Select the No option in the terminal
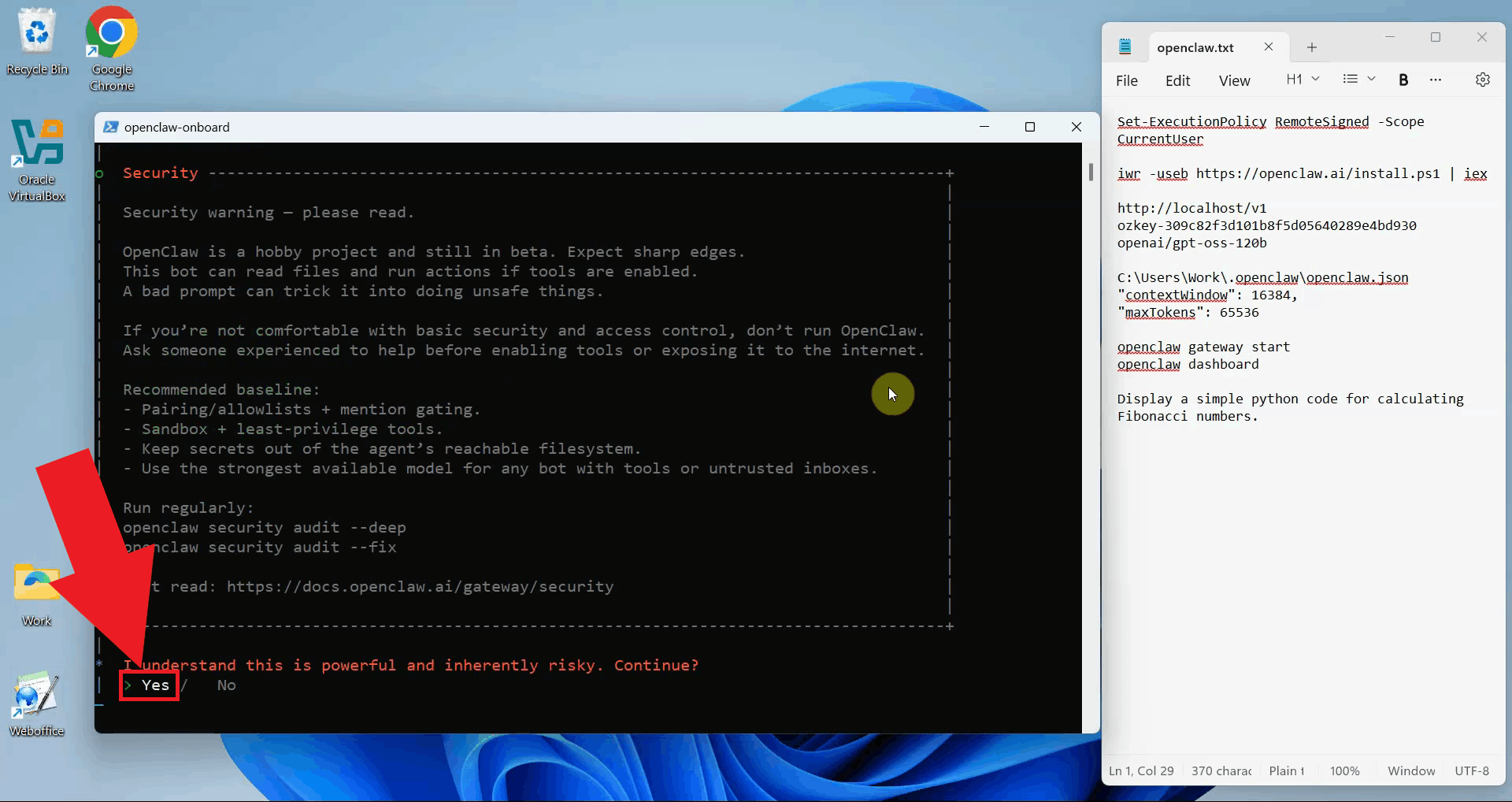This screenshot has width=1512, height=802. coord(226,685)
